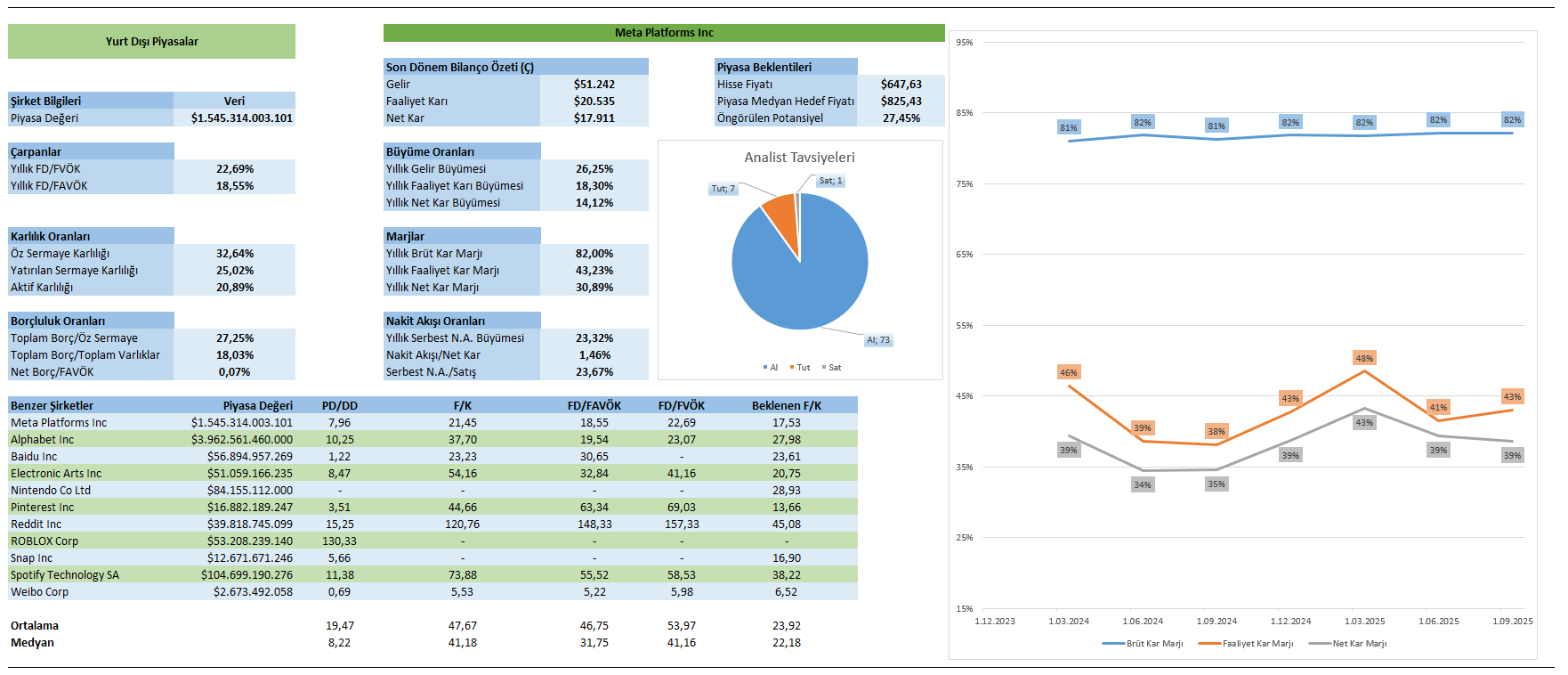Viewport: 1568px width, 675px height.
Task: Click the 'Al; 73' pie data label
Action: coord(877,340)
